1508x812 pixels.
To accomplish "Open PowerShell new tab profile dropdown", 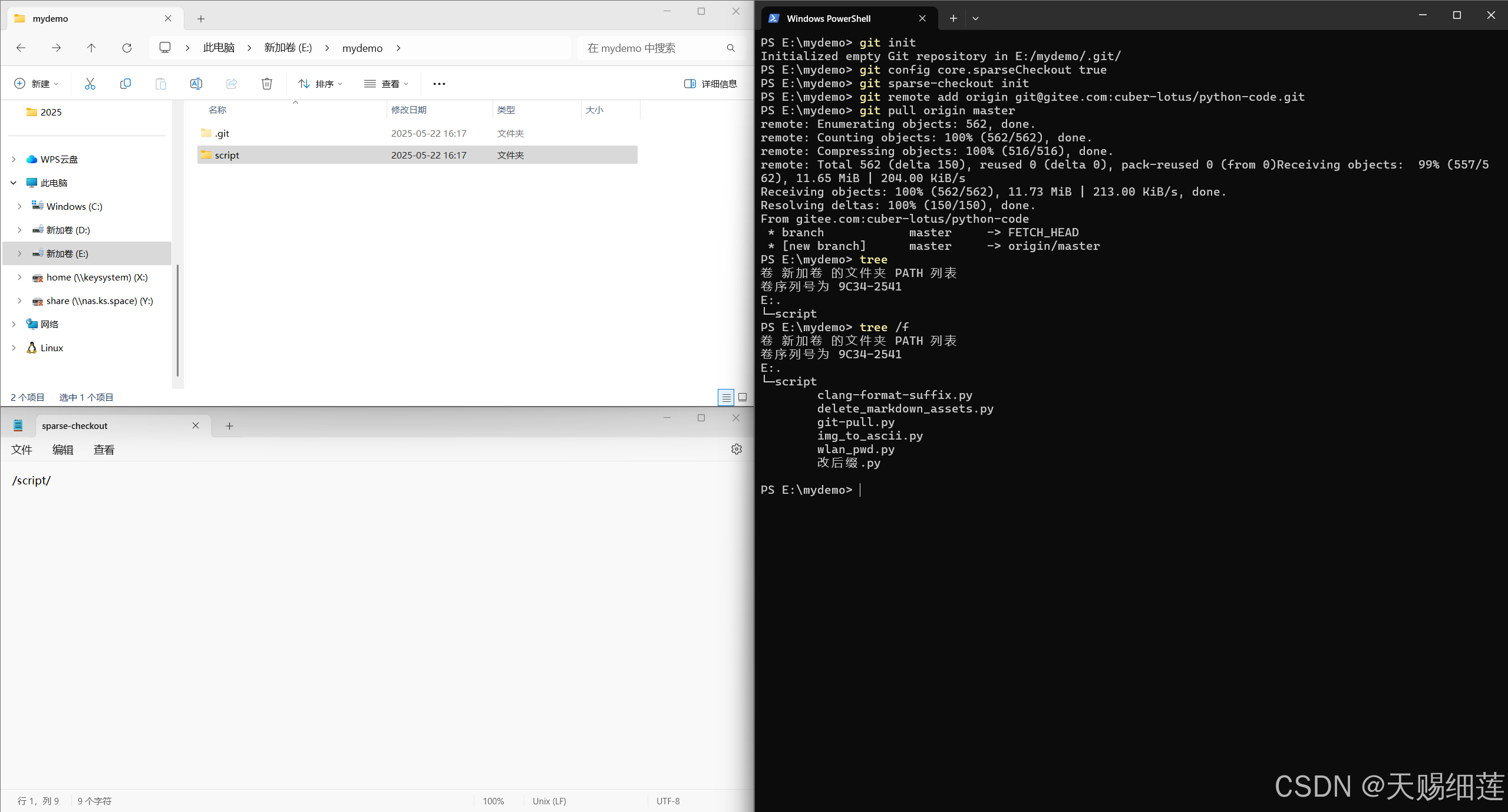I will [x=975, y=18].
